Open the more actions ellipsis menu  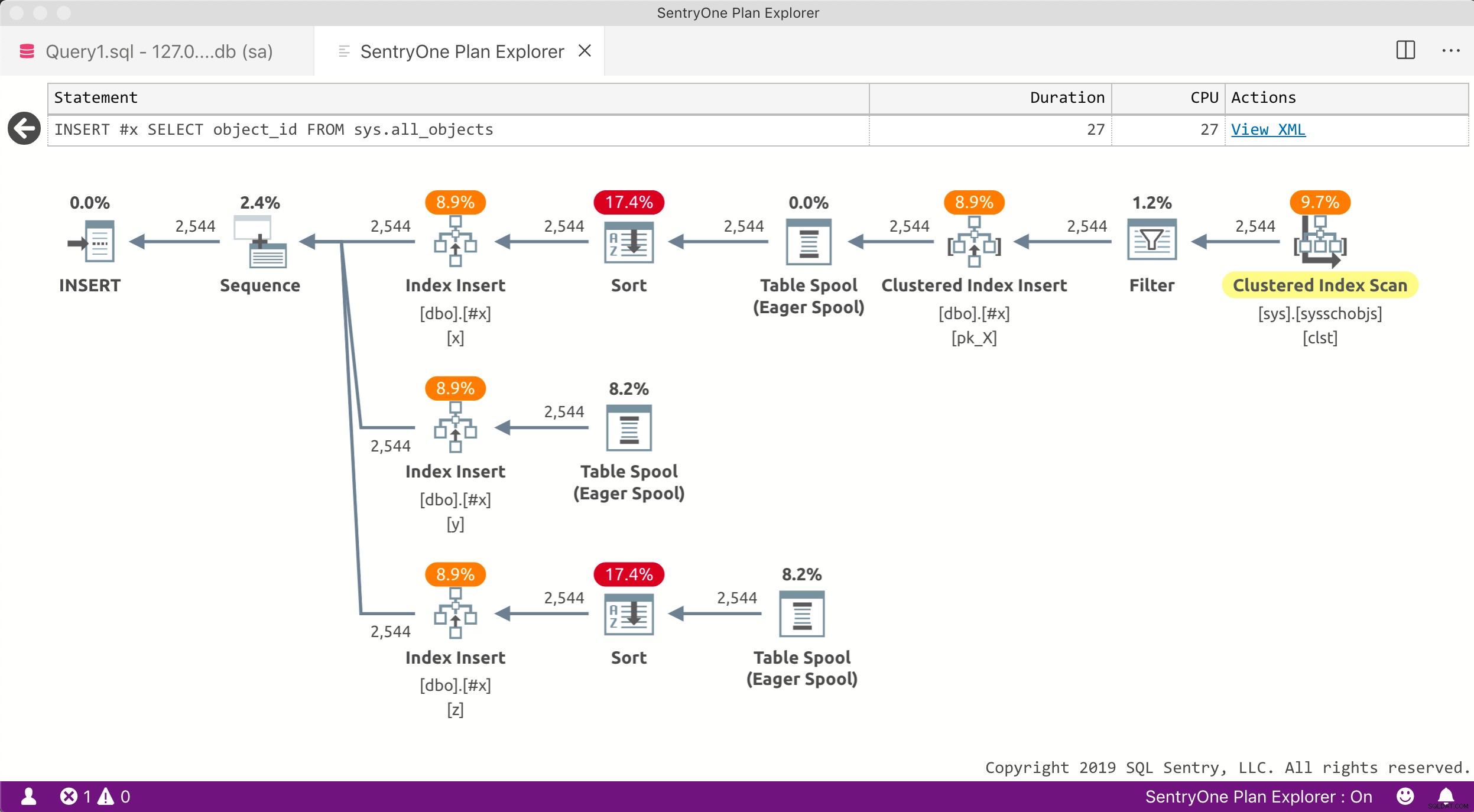[1451, 51]
